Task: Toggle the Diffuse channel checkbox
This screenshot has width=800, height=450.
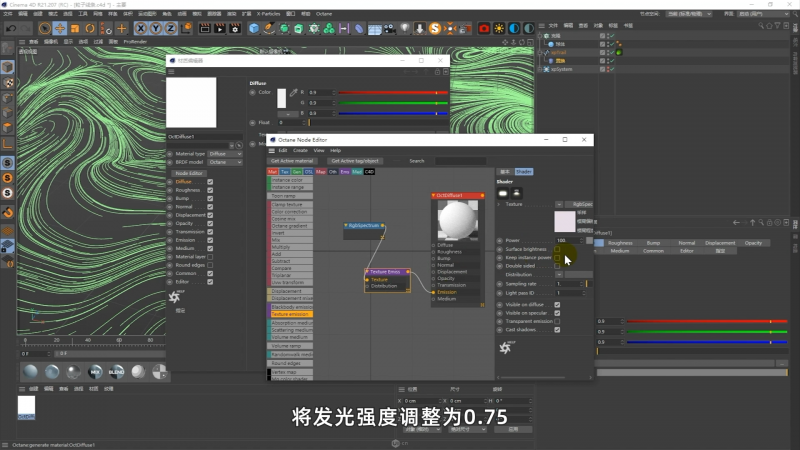Action: [210, 182]
